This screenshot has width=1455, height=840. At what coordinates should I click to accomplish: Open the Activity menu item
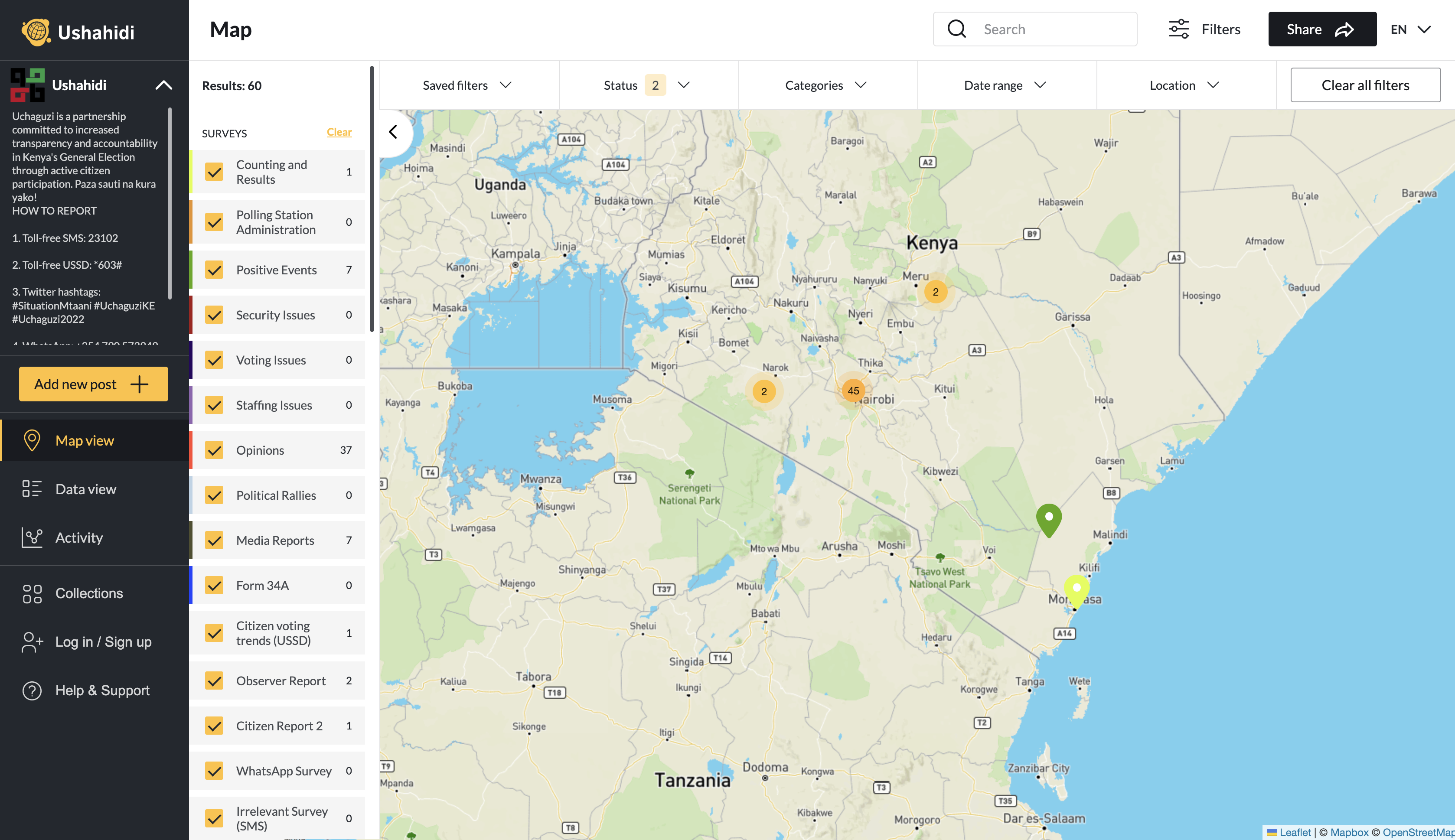79,538
